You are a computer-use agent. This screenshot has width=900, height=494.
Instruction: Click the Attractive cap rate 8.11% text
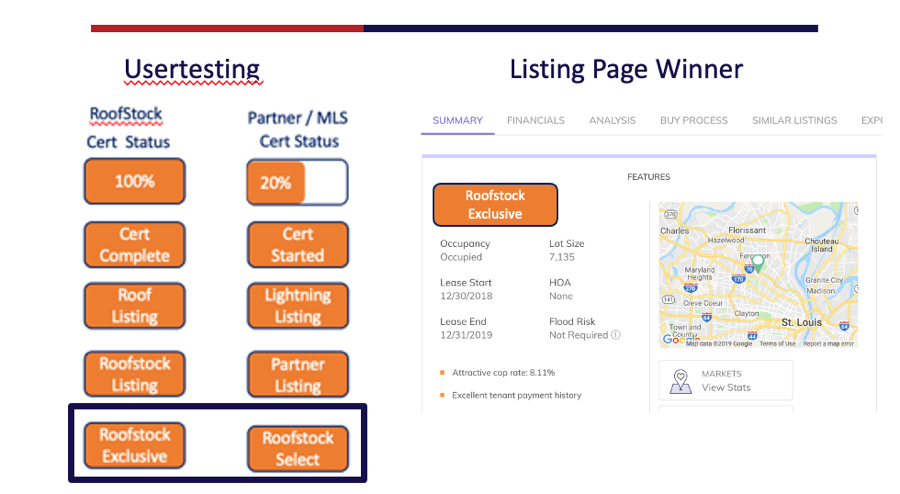tap(503, 372)
